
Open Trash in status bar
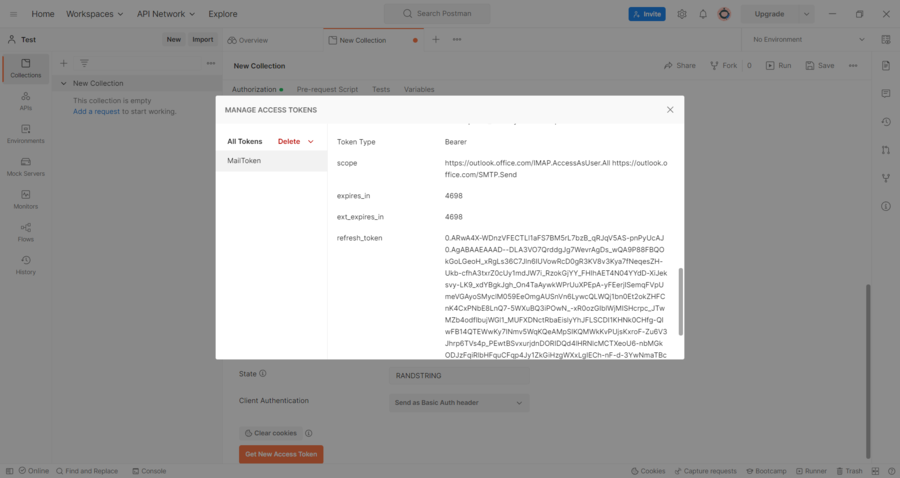pos(849,471)
